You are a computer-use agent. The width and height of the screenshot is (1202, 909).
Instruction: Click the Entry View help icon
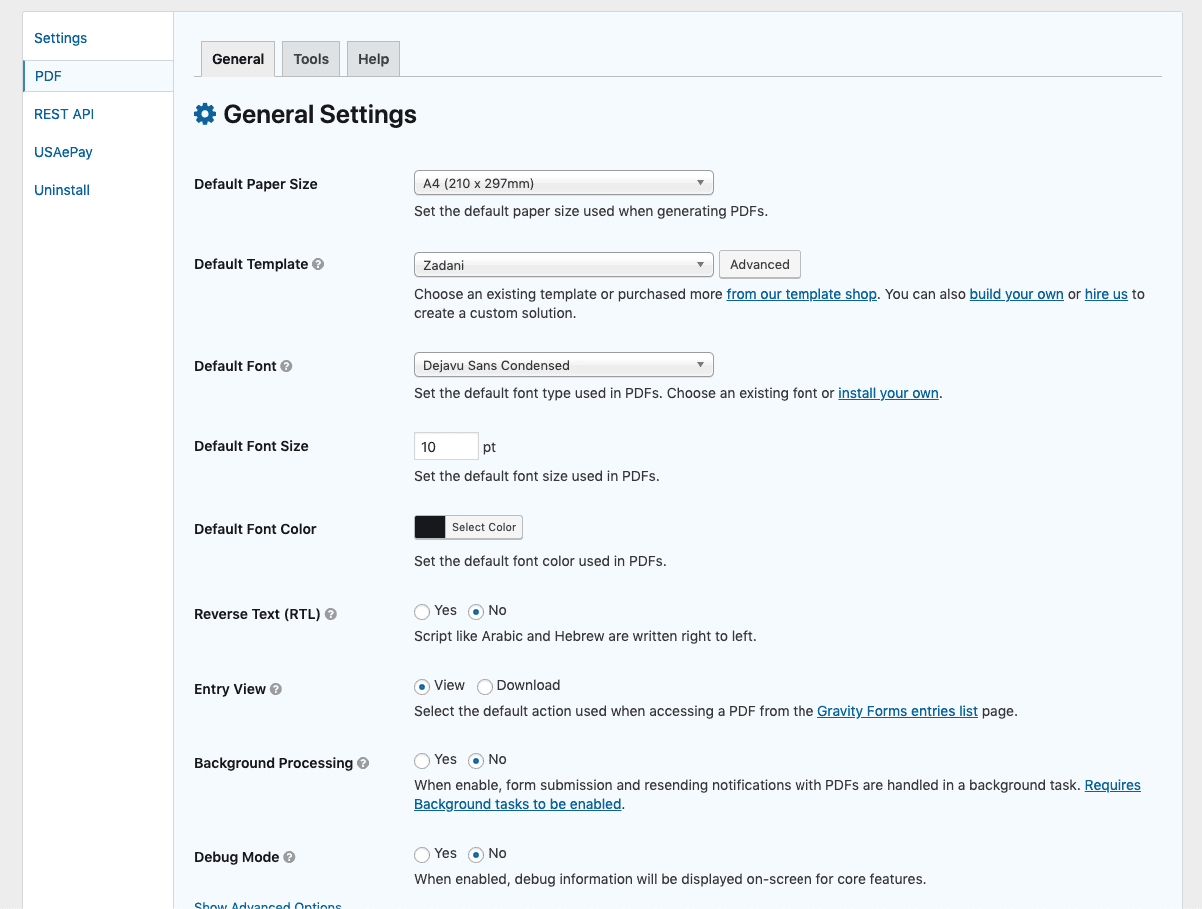point(276,690)
